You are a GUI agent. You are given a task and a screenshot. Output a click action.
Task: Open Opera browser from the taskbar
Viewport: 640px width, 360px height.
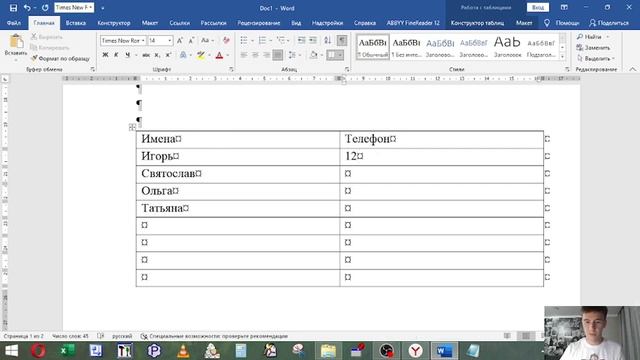38,351
